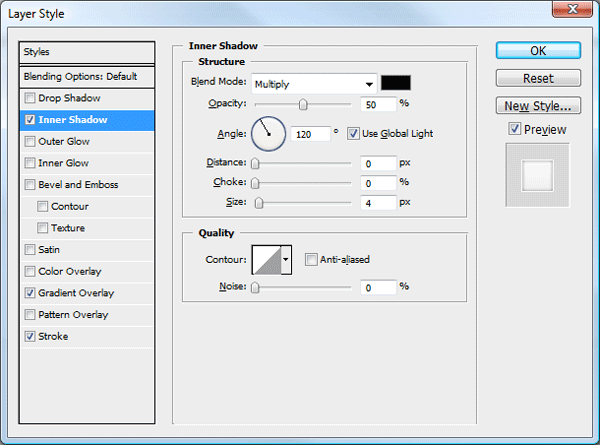This screenshot has width=600, height=445.
Task: Click the Choke slider handle
Action: [255, 183]
